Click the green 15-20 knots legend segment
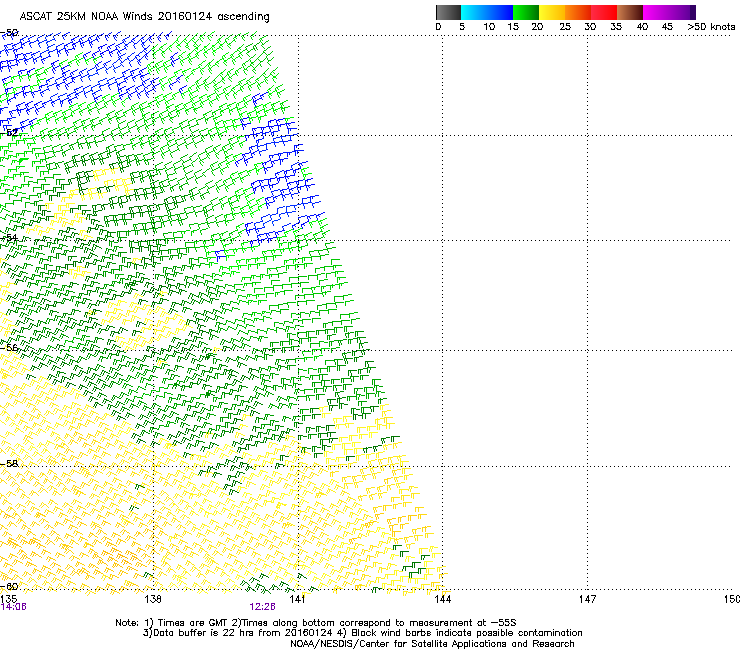This screenshot has width=740, height=650. coord(526,12)
